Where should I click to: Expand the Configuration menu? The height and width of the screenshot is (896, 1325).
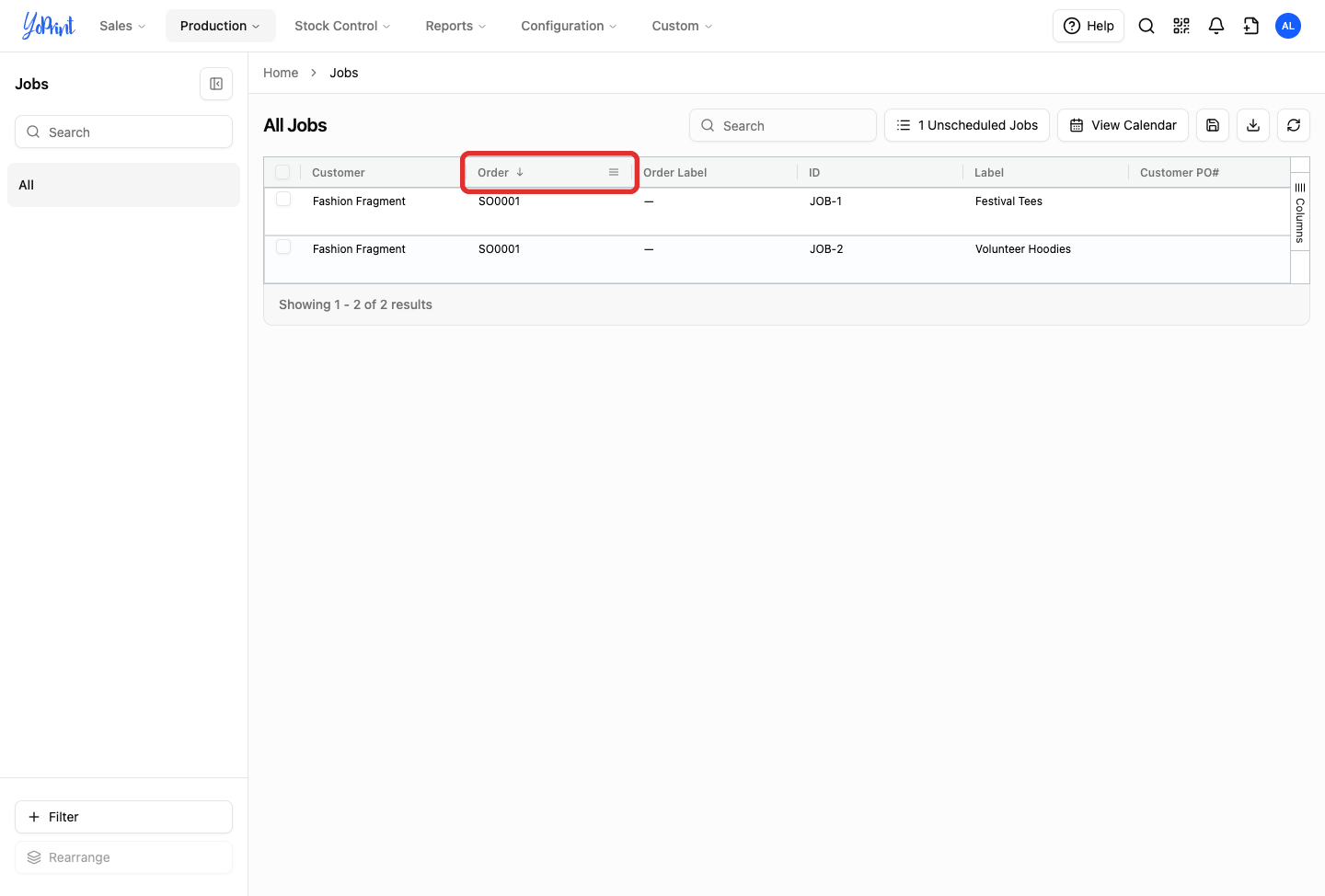pos(569,26)
